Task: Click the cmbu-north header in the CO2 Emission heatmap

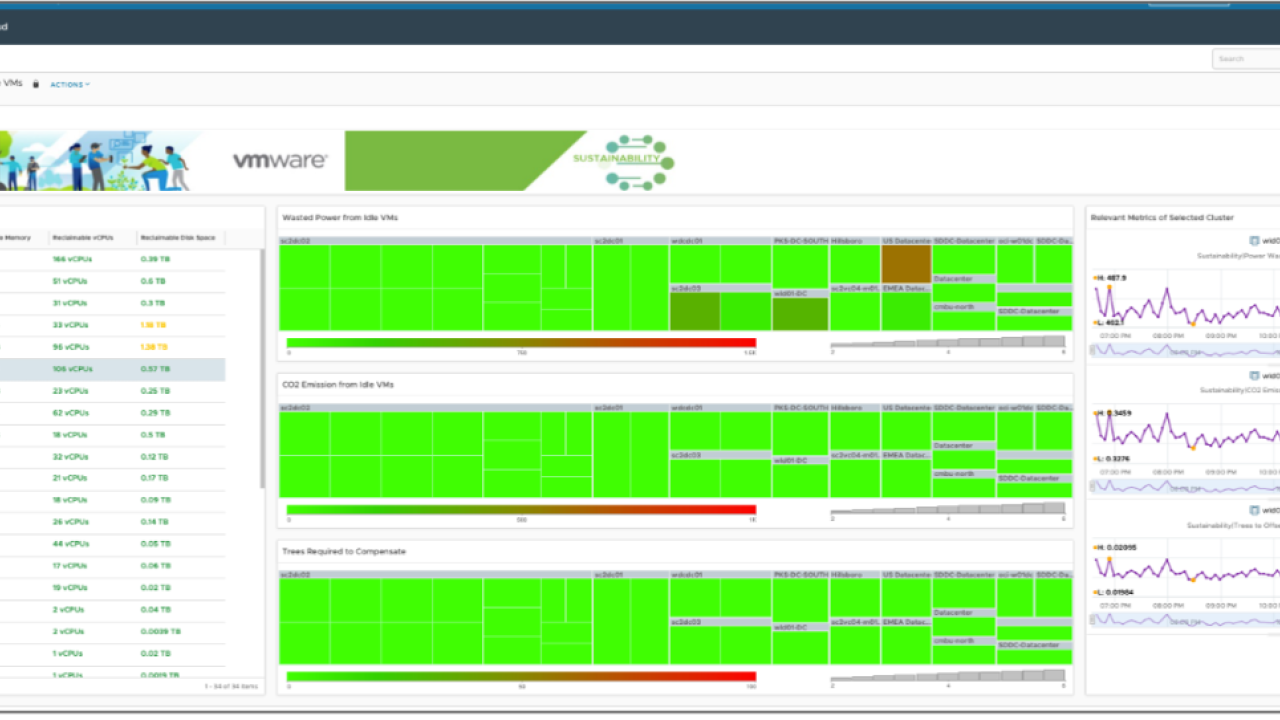Action: pos(964,473)
